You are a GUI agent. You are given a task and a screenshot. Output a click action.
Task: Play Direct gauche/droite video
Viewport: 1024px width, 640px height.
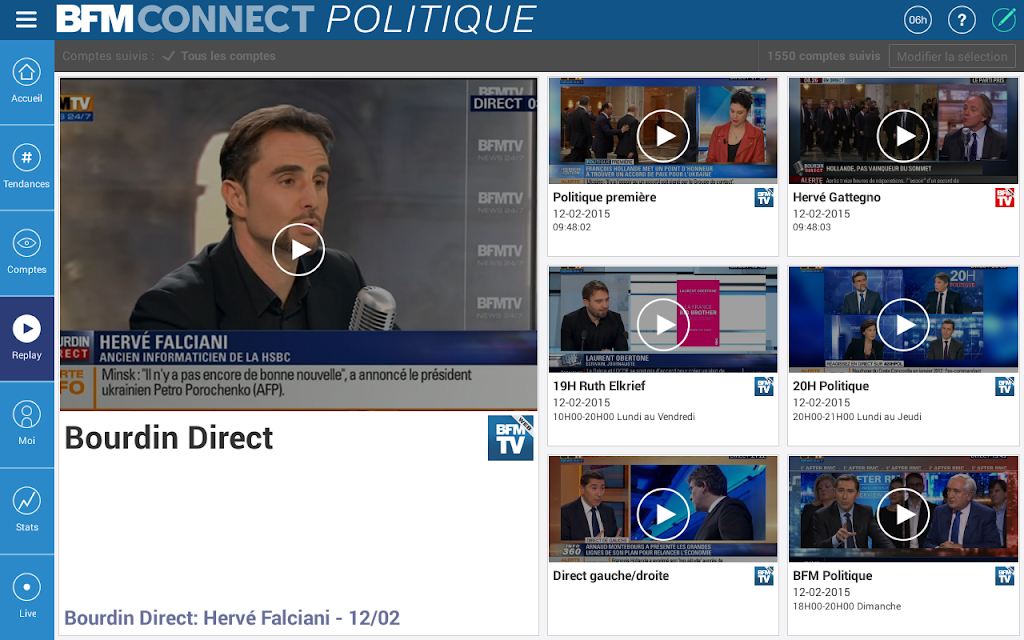[663, 514]
